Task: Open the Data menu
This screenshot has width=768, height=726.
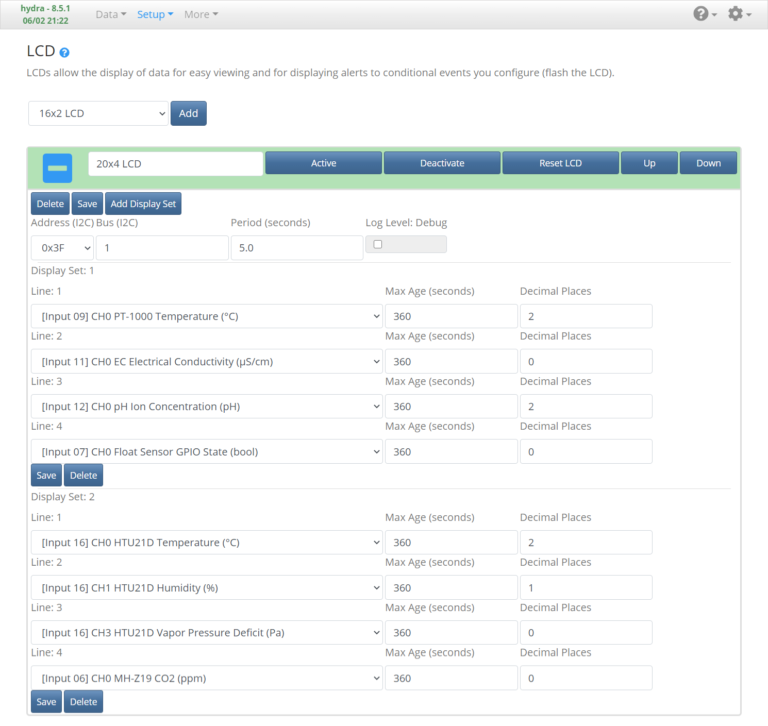Action: tap(111, 15)
